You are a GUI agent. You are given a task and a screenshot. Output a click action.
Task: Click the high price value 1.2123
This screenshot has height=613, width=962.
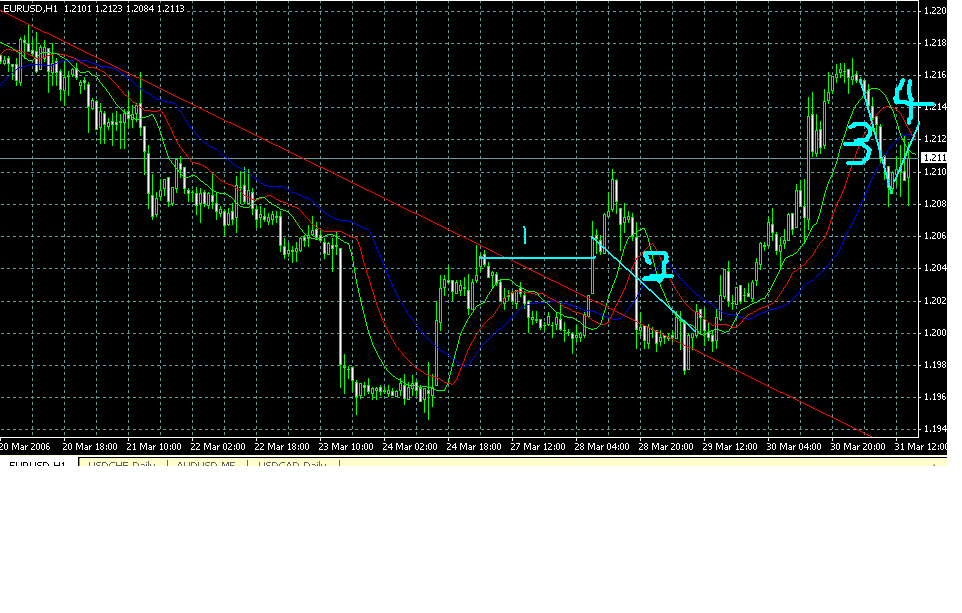(x=109, y=9)
